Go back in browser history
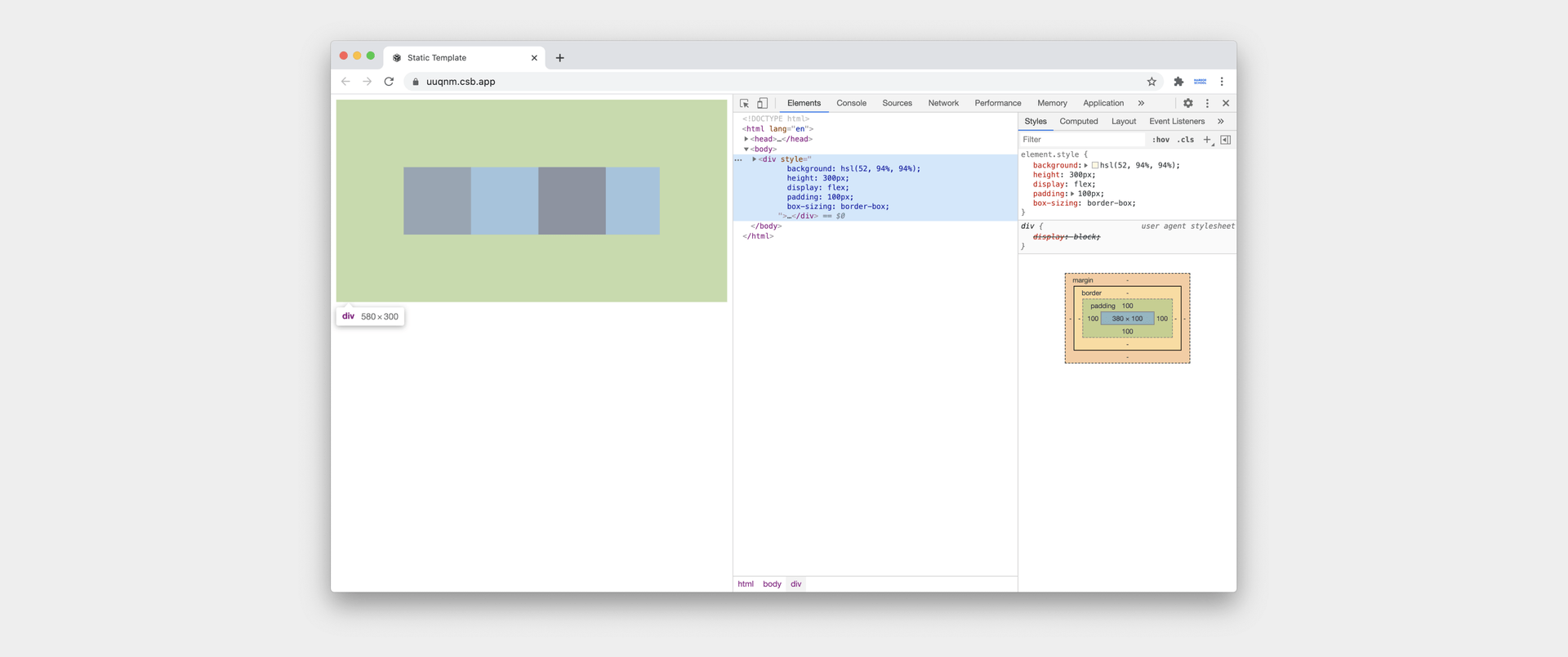 click(x=345, y=82)
